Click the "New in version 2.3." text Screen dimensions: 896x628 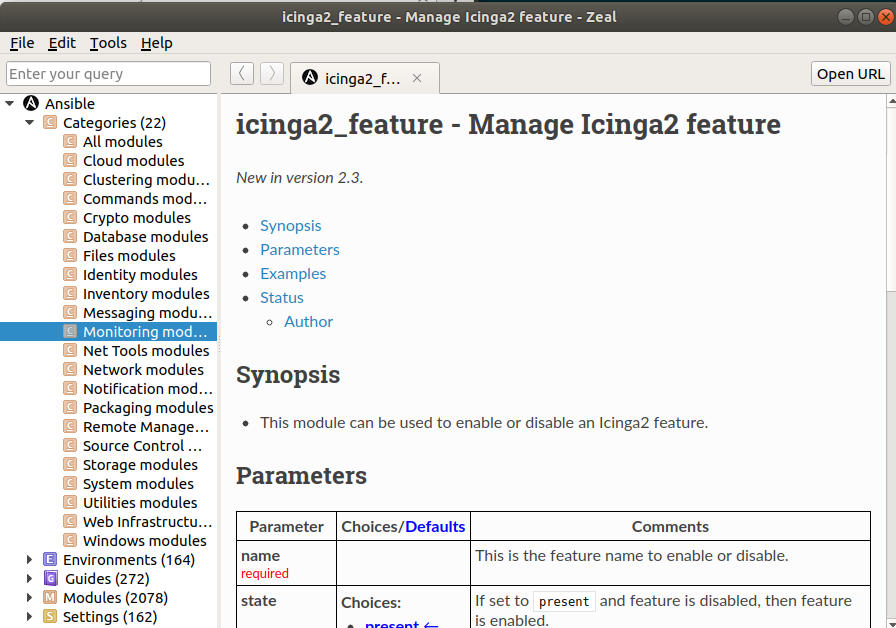coord(299,178)
